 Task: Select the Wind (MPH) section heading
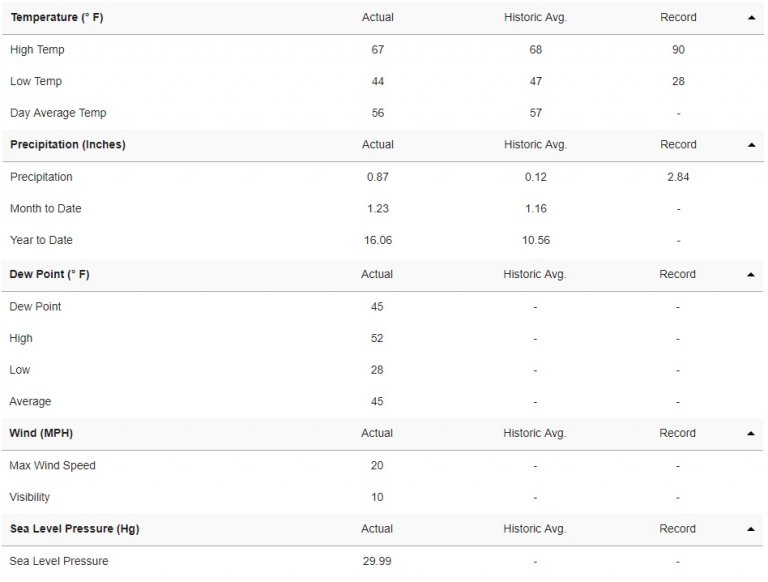coord(41,433)
